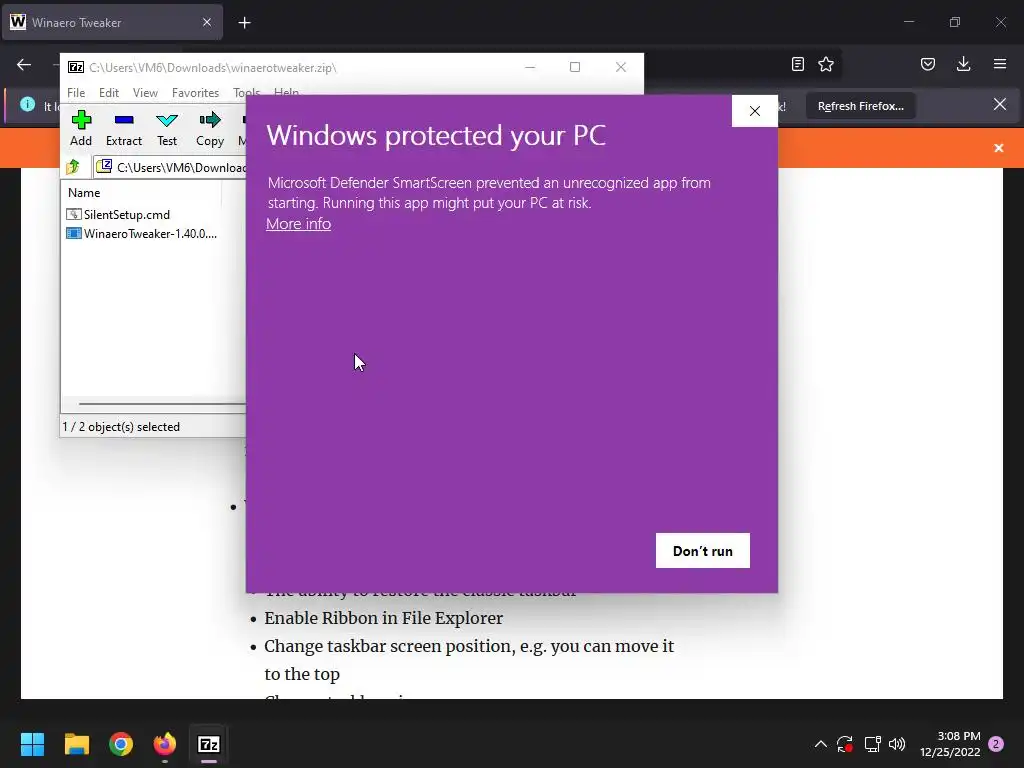
Task: Go up one folder level in 7-Zip
Action: (73, 167)
